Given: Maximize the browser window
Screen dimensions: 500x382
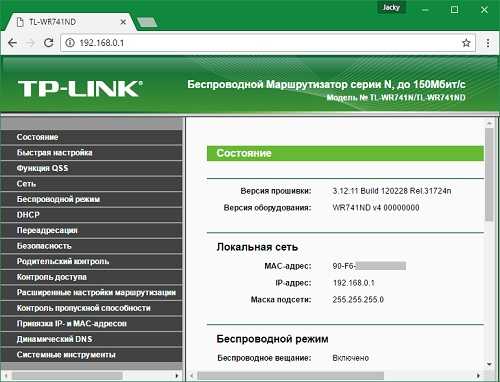Looking at the screenshot, I should pyautogui.click(x=454, y=10).
